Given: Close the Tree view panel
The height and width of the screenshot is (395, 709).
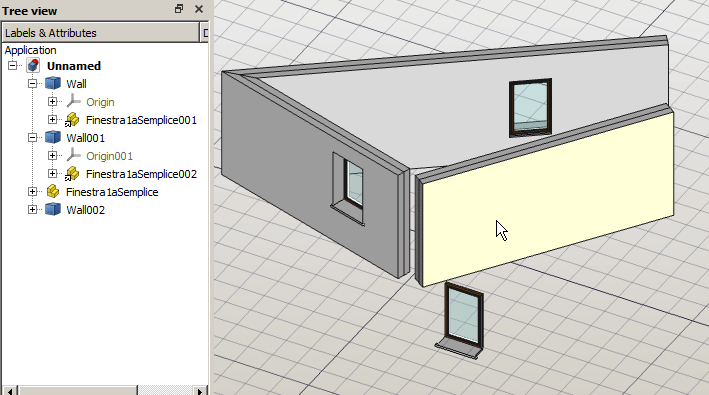Looking at the screenshot, I should (x=199, y=9).
